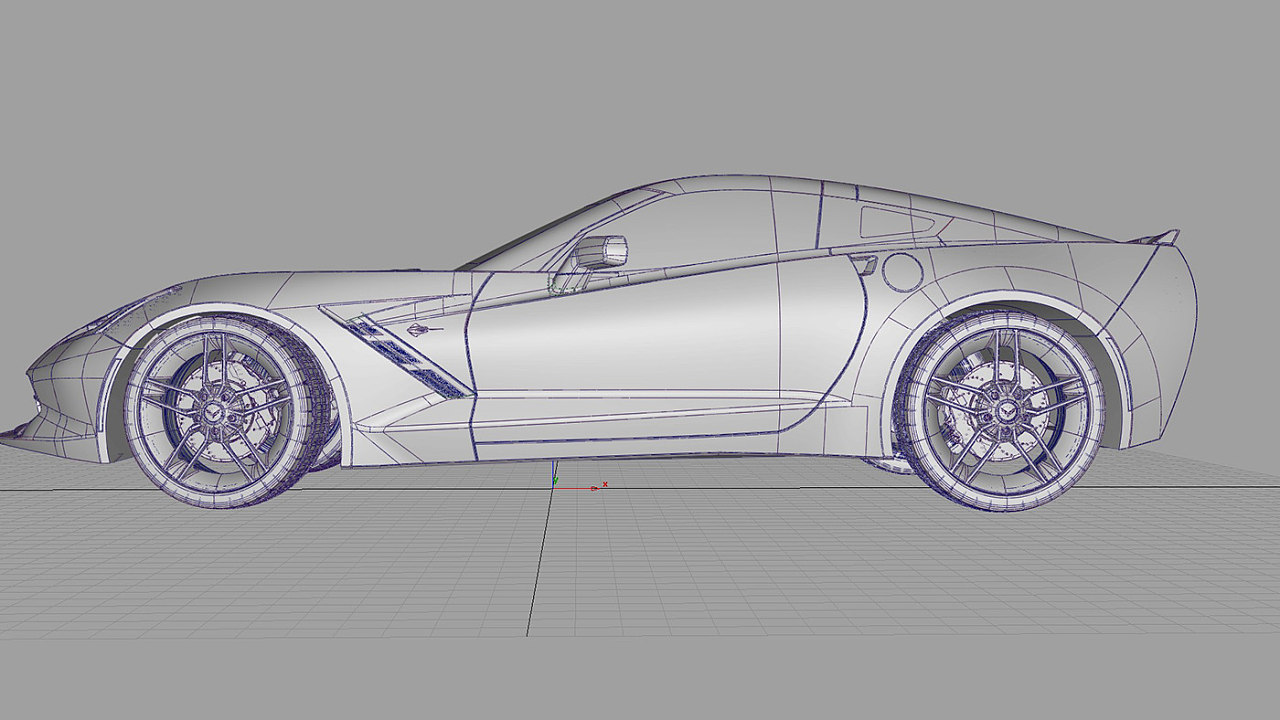Click the door handle behind the door
Viewport: 1280px width, 720px height.
[866, 264]
